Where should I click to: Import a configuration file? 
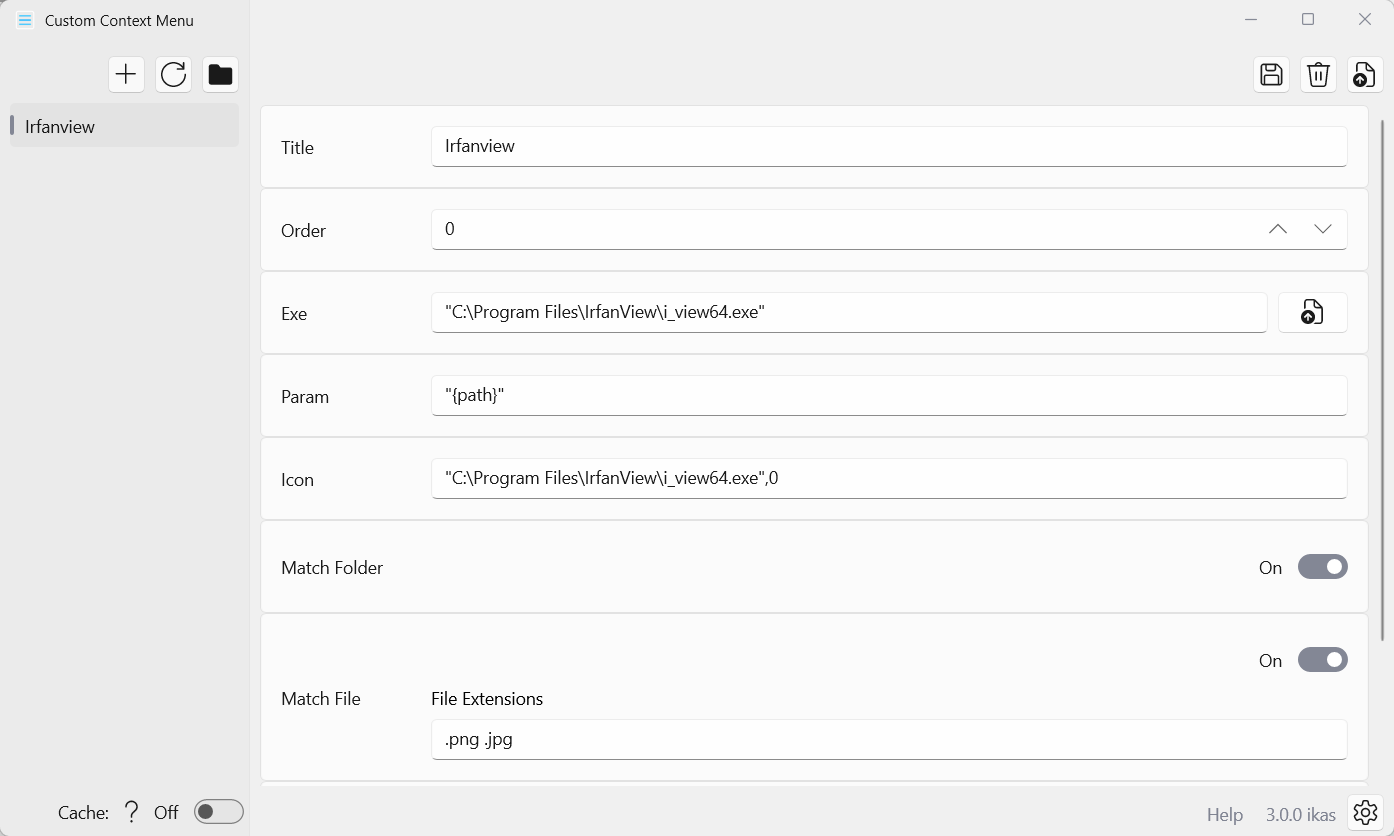tap(1364, 74)
